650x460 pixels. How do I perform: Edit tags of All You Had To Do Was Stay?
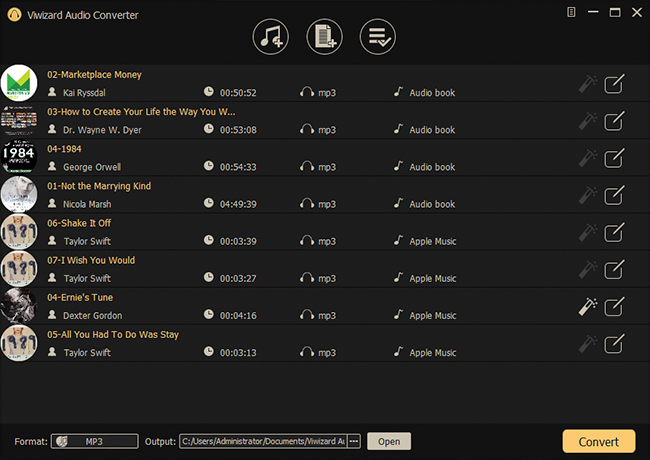[615, 343]
